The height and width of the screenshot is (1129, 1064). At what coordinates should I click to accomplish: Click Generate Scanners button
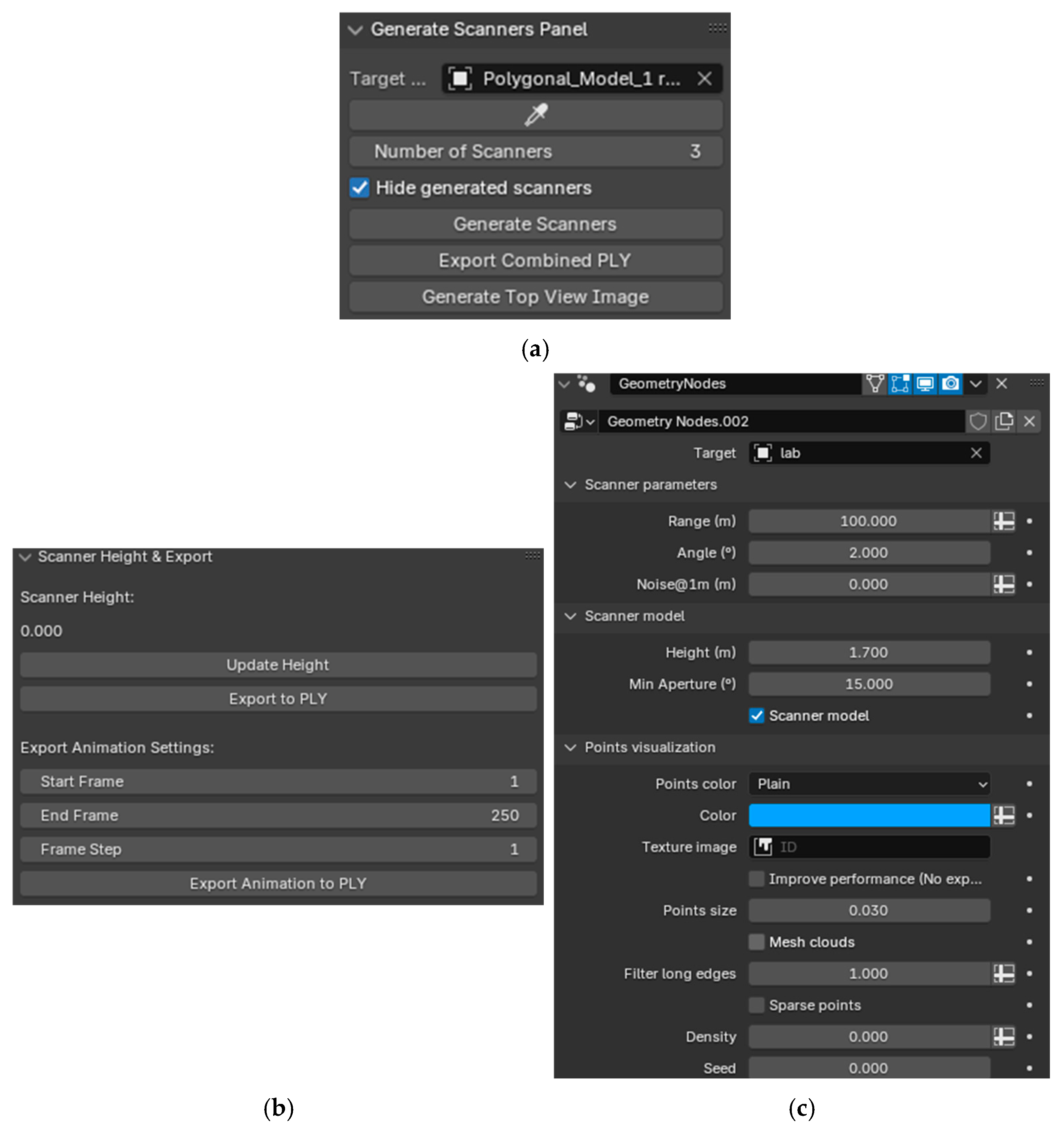click(x=535, y=224)
